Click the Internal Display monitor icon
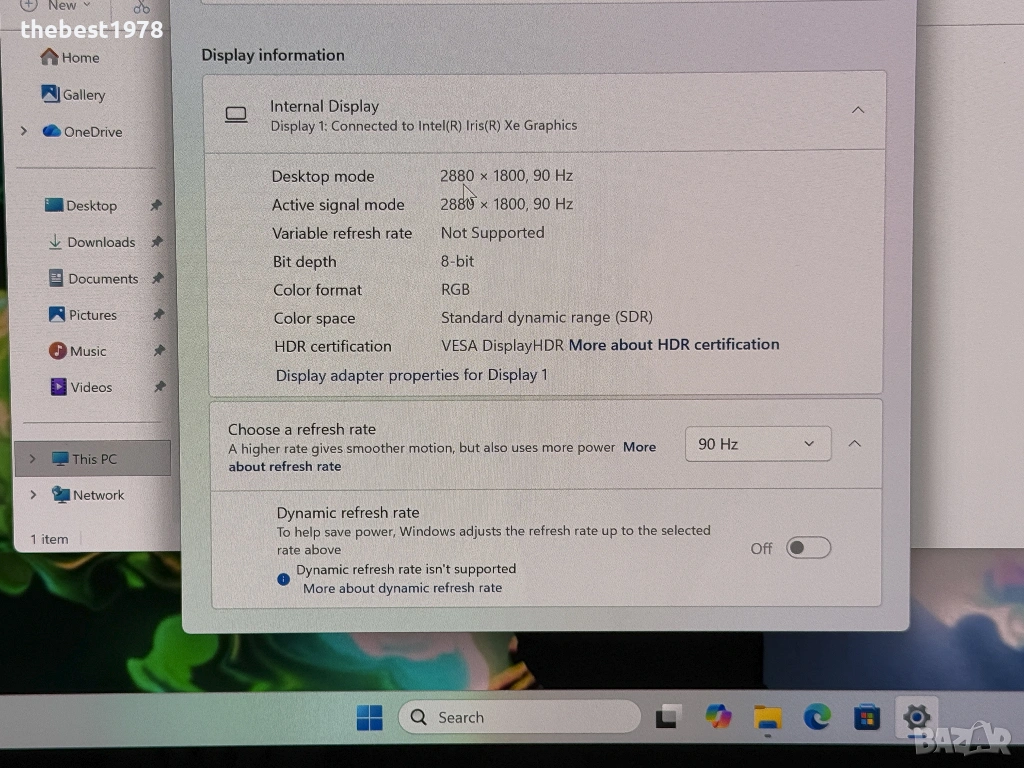This screenshot has width=1024, height=768. tap(236, 115)
